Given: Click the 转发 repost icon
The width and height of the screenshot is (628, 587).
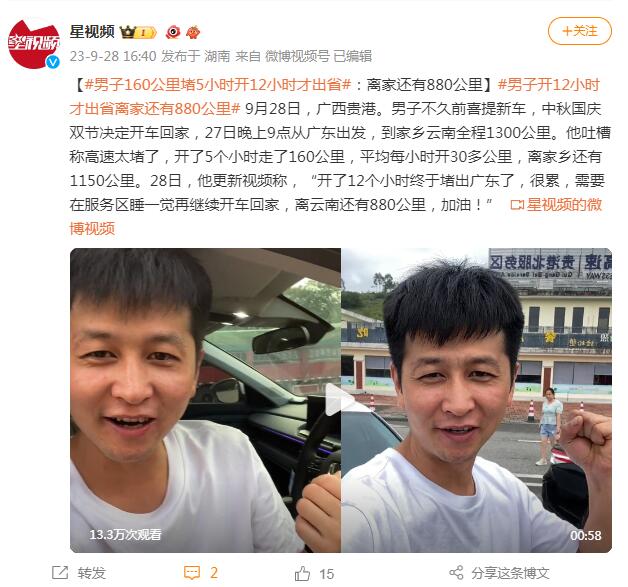Looking at the screenshot, I should coord(60,573).
